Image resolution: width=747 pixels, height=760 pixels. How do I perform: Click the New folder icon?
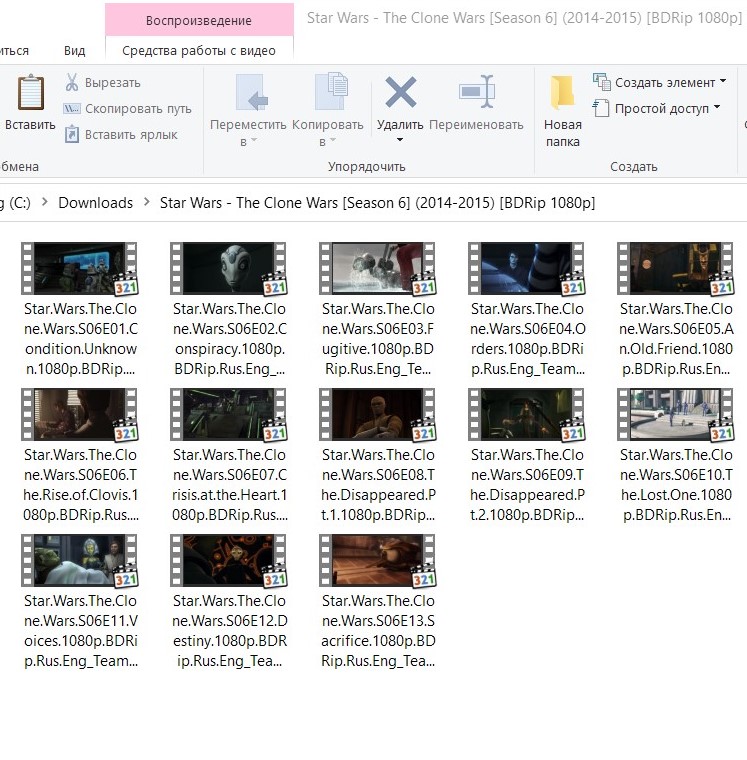[x=562, y=91]
